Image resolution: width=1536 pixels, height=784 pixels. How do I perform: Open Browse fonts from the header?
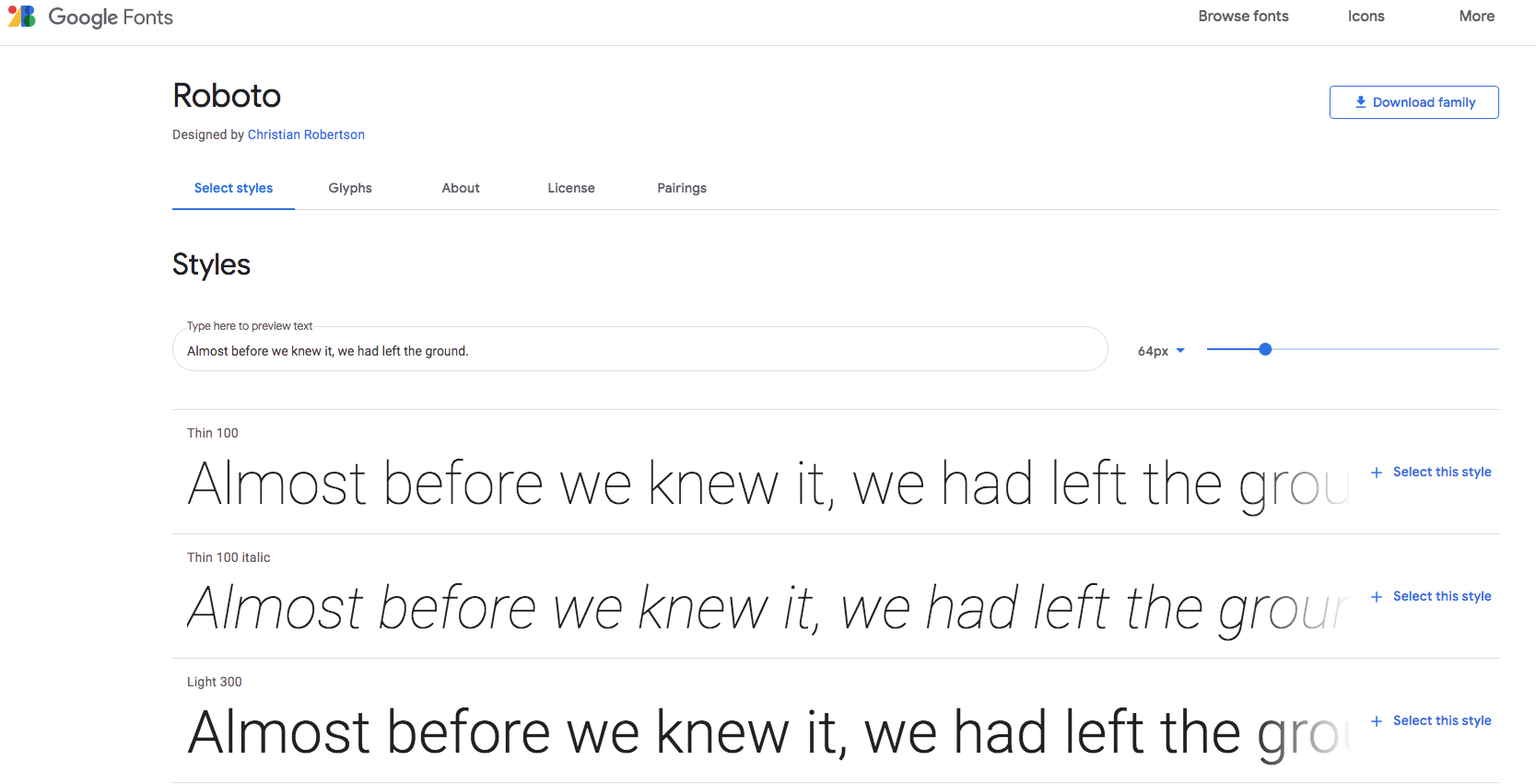pos(1243,16)
